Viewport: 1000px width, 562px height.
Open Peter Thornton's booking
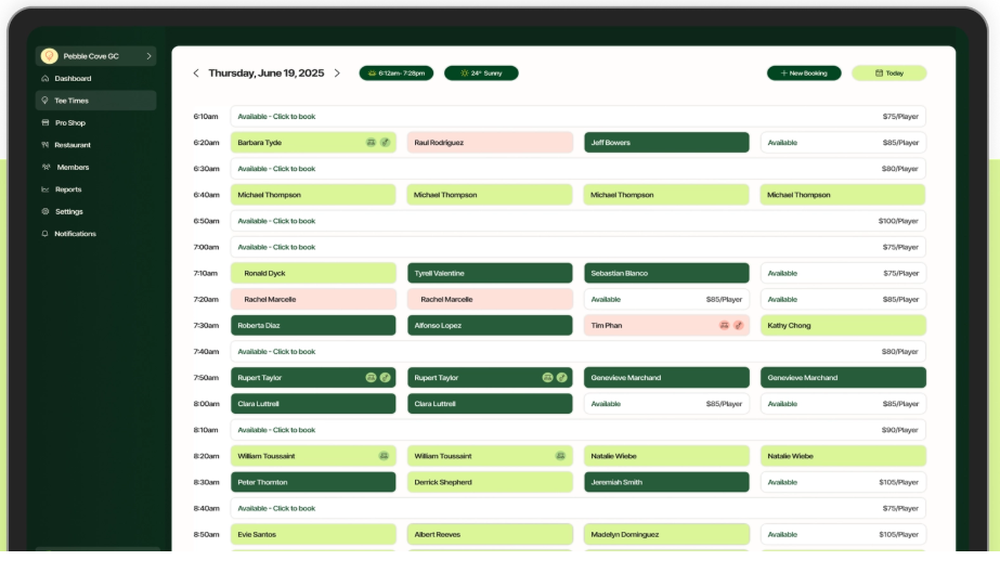(x=313, y=483)
